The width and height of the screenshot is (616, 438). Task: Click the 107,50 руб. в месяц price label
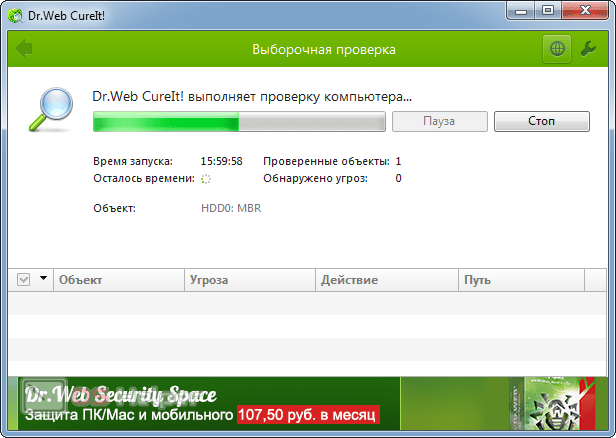coord(308,415)
